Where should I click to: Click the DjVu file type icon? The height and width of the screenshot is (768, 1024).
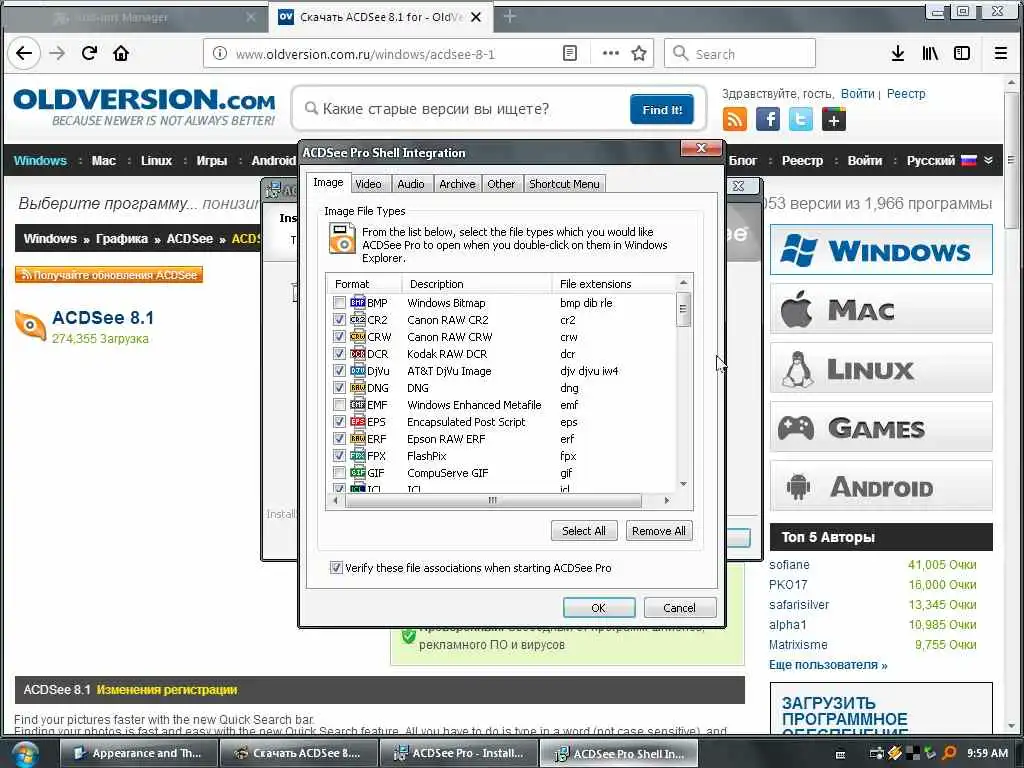click(x=357, y=370)
